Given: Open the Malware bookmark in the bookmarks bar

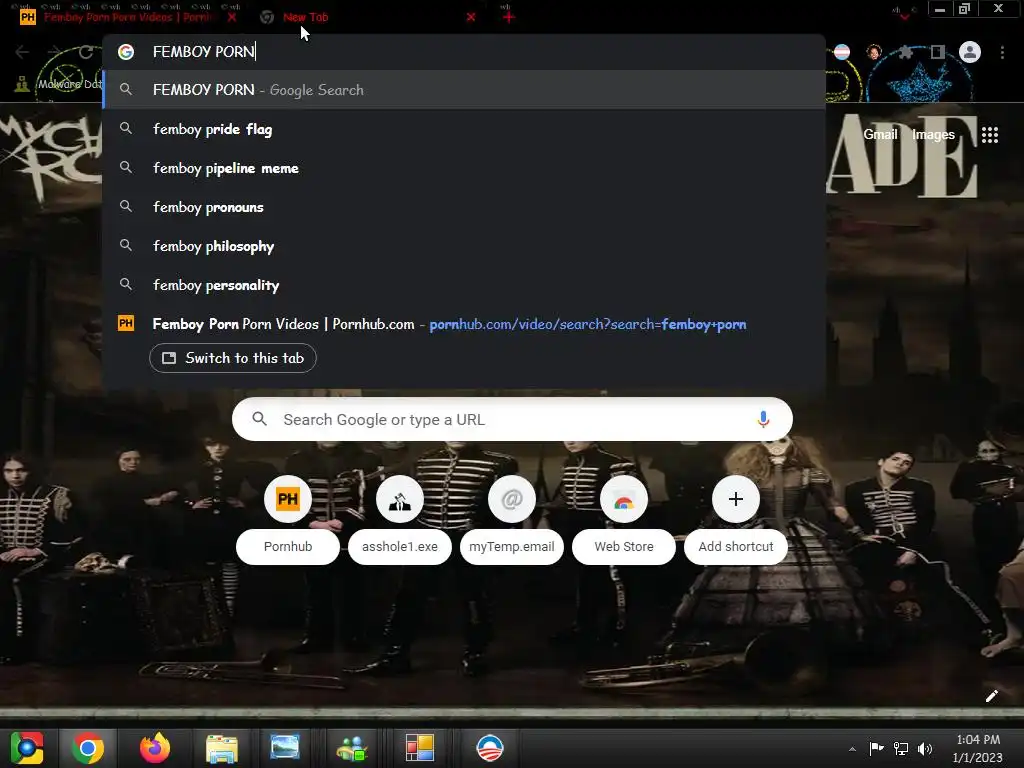Looking at the screenshot, I should (x=57, y=84).
